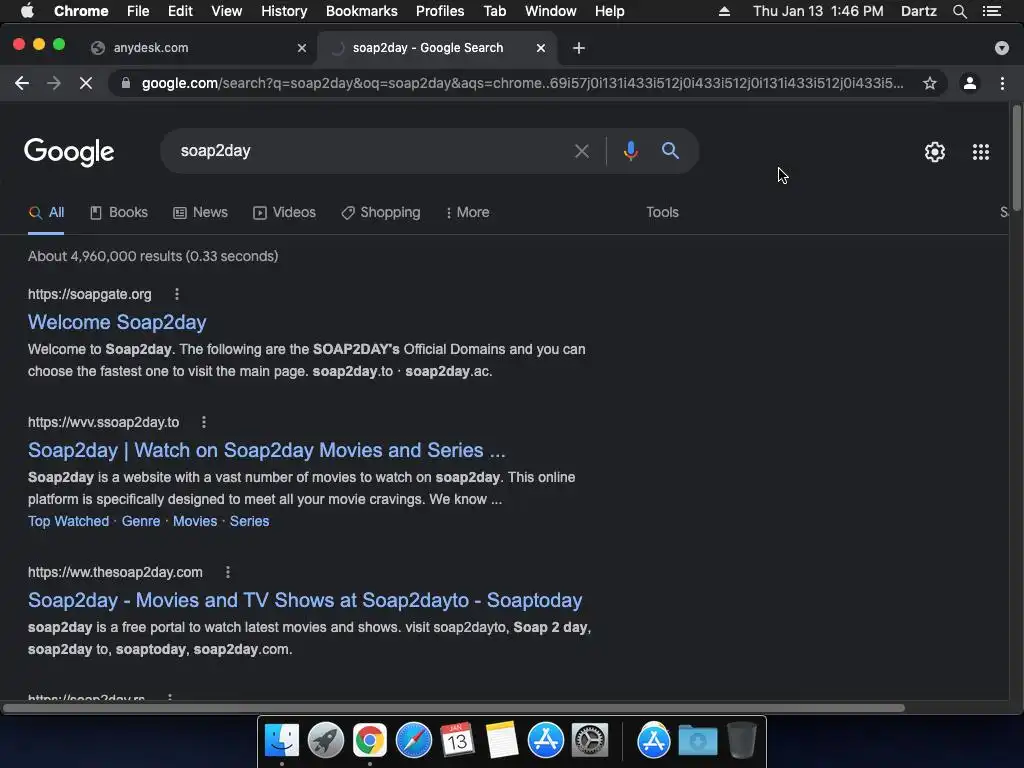Open Notes from the Dock
This screenshot has height=768, width=1024.
click(502, 740)
